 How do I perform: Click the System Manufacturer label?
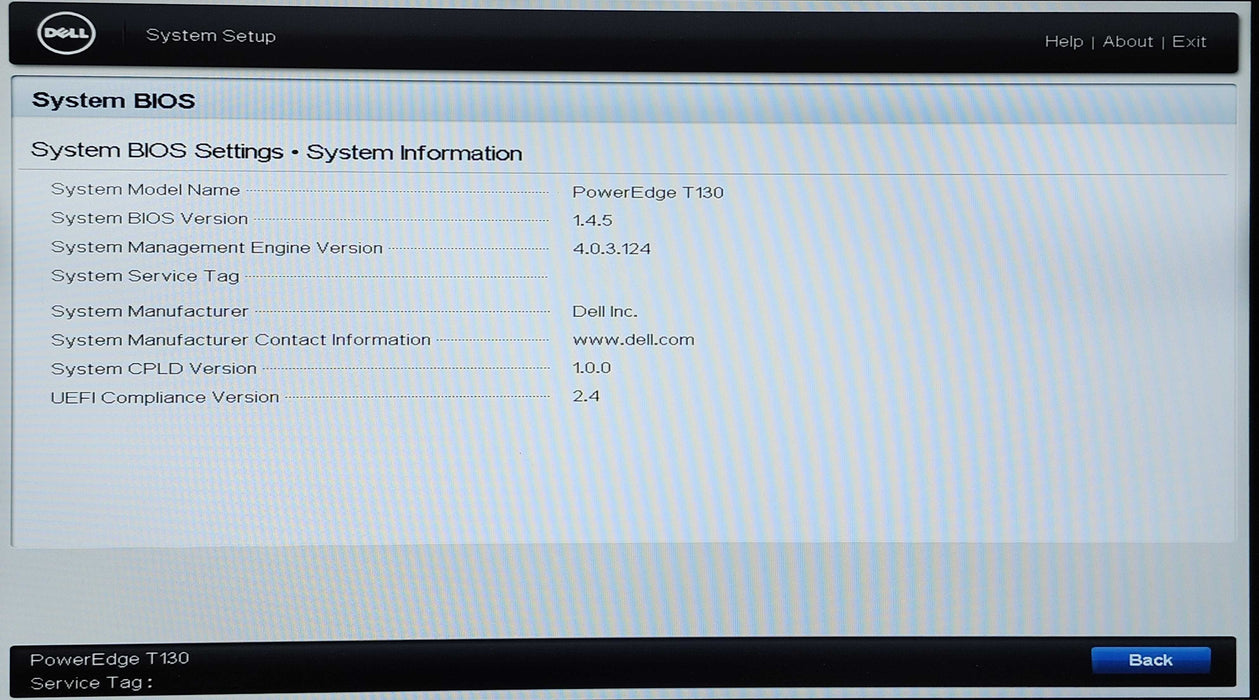point(149,312)
